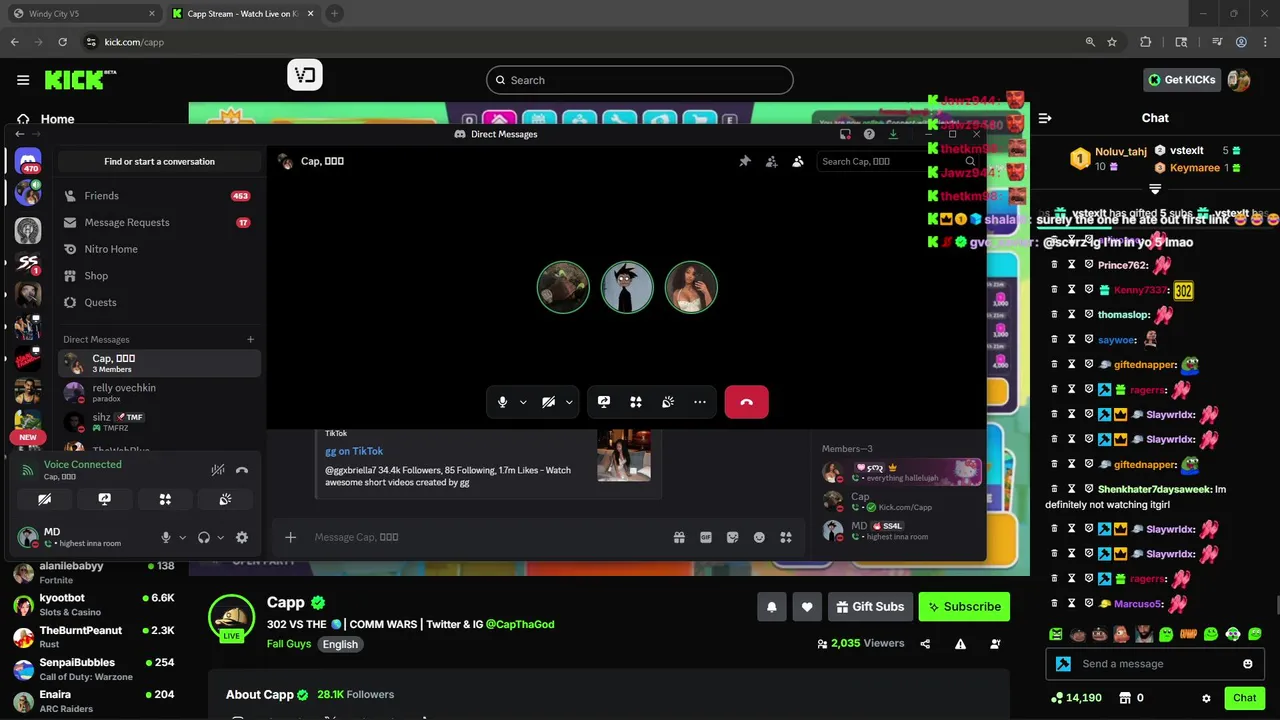Open soundboard in the voice panel
The height and width of the screenshot is (720, 1280).
[x=225, y=499]
